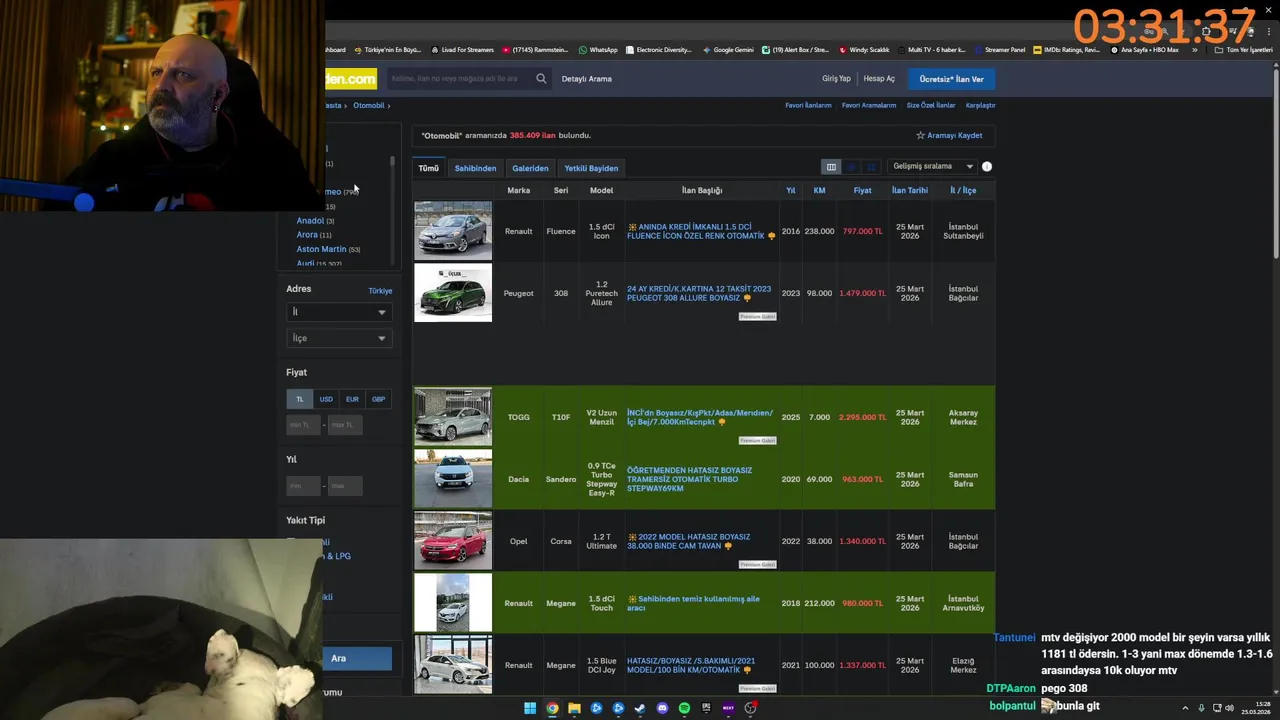
Task: Click the max year input field
Action: (x=344, y=486)
